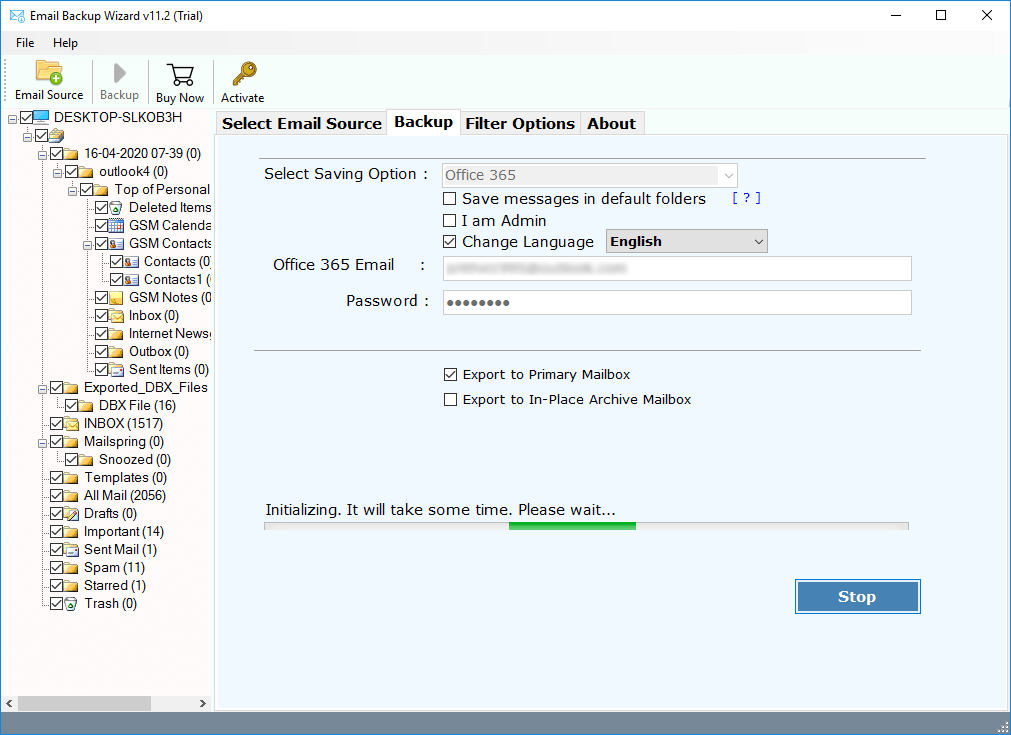
Task: Click the DBX File folder icon
Action: 86,406
